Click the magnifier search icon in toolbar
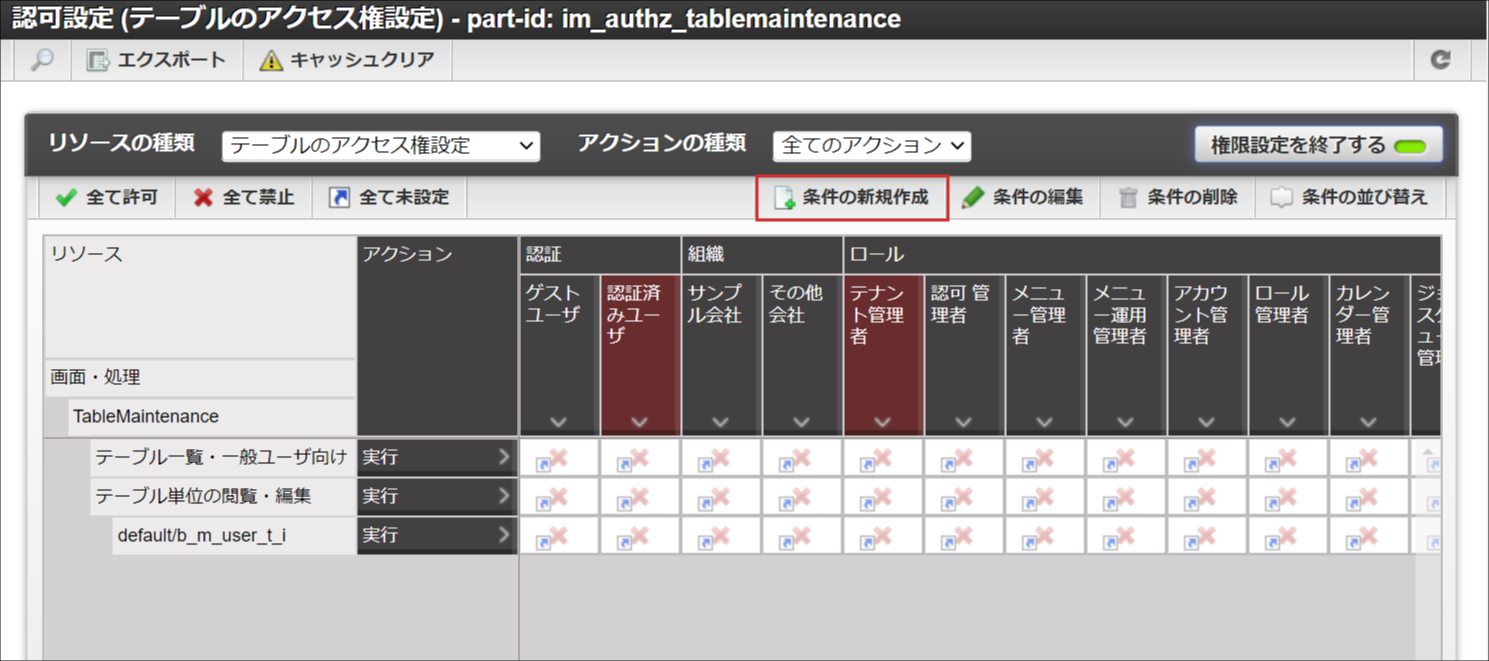The width and height of the screenshot is (1489, 661). pyautogui.click(x=42, y=60)
